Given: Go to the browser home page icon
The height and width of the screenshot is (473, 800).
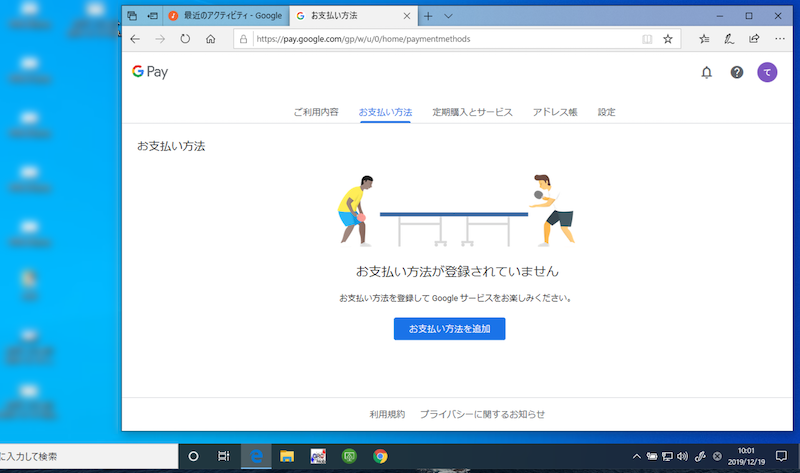Looking at the screenshot, I should 211,40.
